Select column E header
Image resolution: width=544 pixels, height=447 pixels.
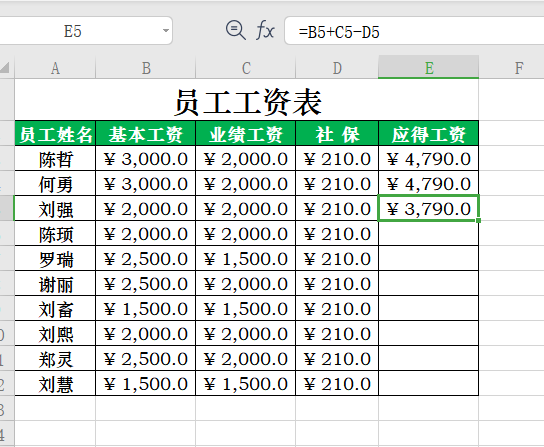[428, 67]
